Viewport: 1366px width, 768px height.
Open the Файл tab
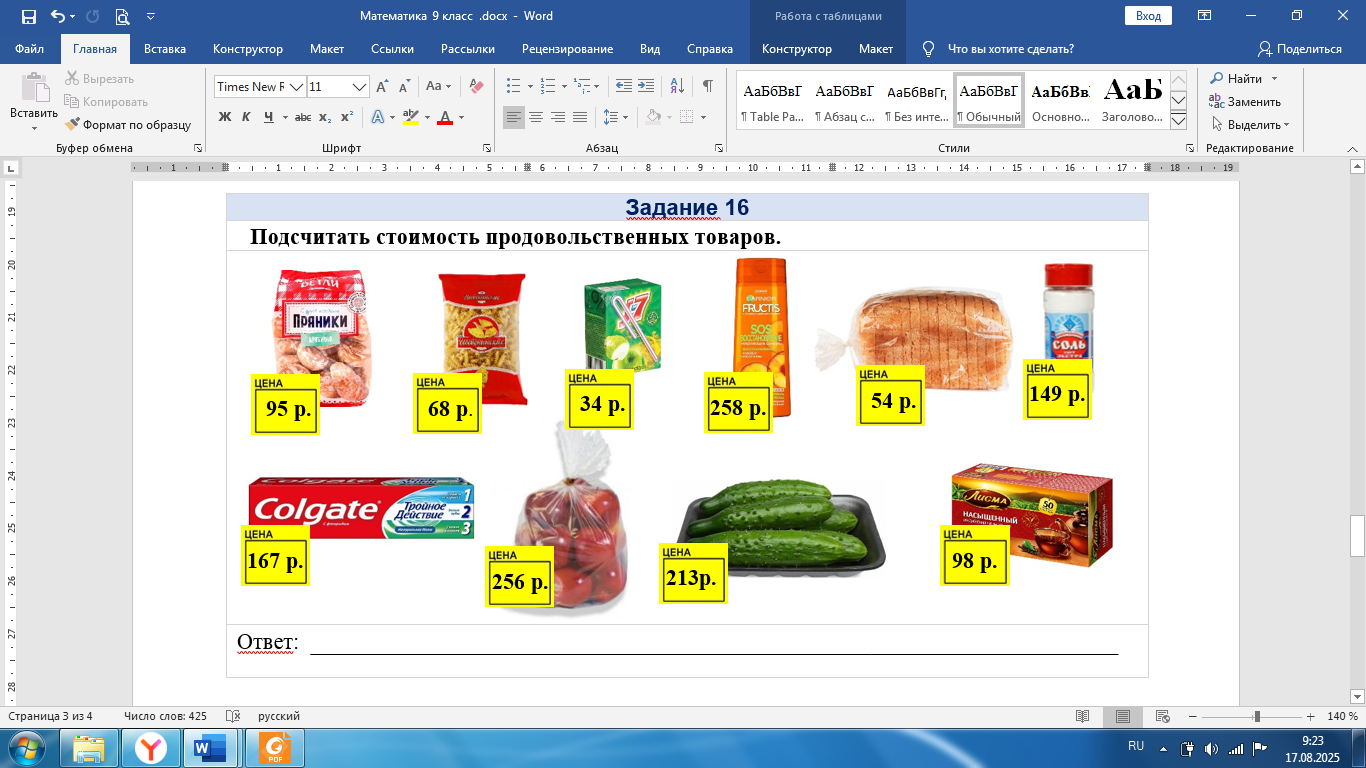30,49
